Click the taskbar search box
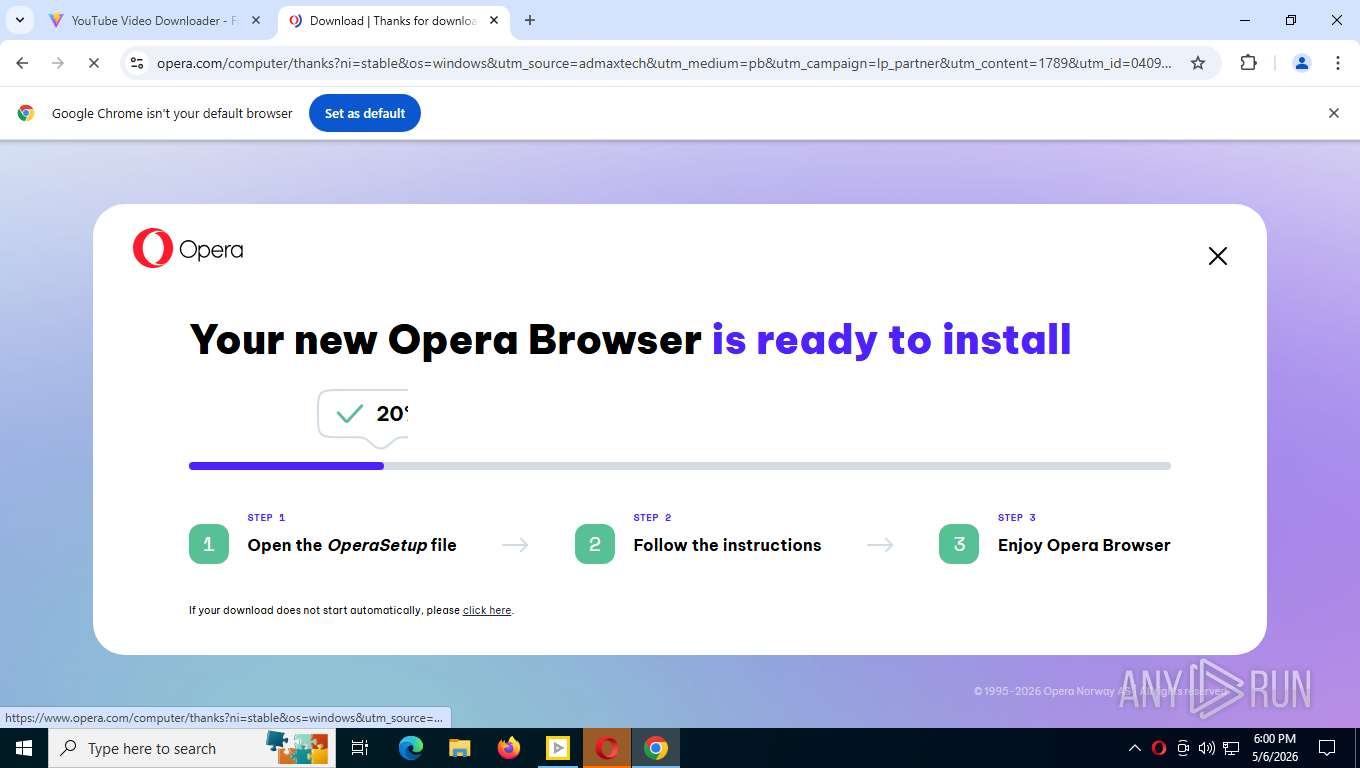 (190, 748)
